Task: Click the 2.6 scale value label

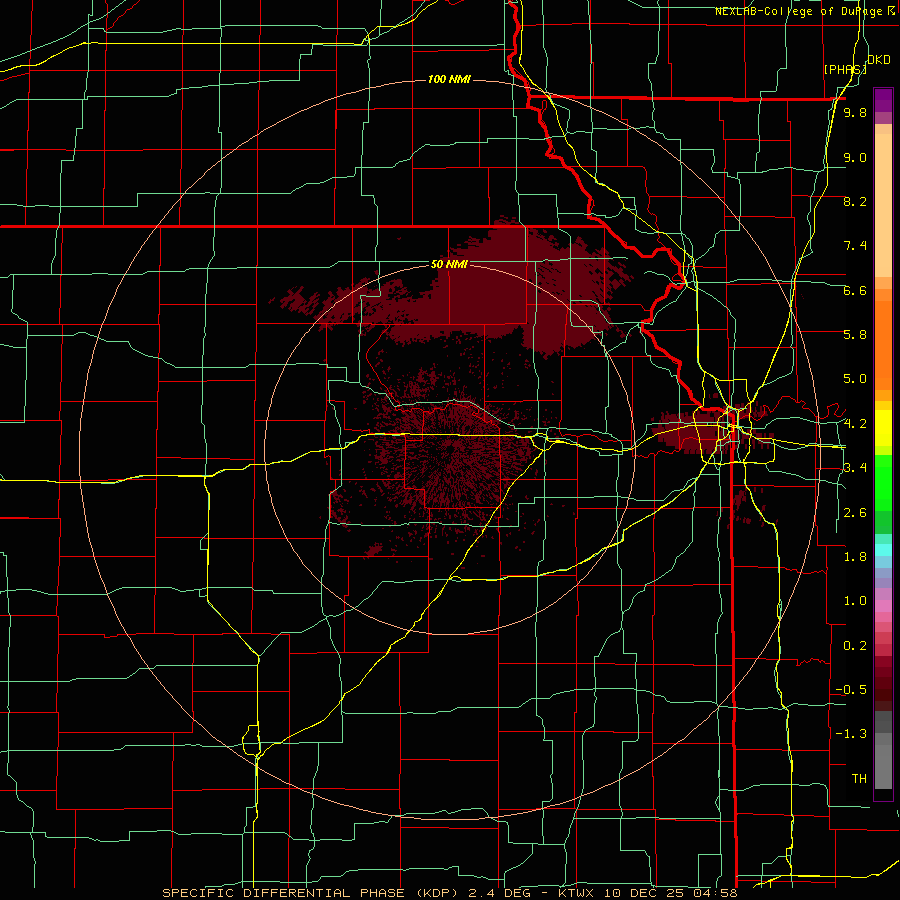Action: (855, 513)
